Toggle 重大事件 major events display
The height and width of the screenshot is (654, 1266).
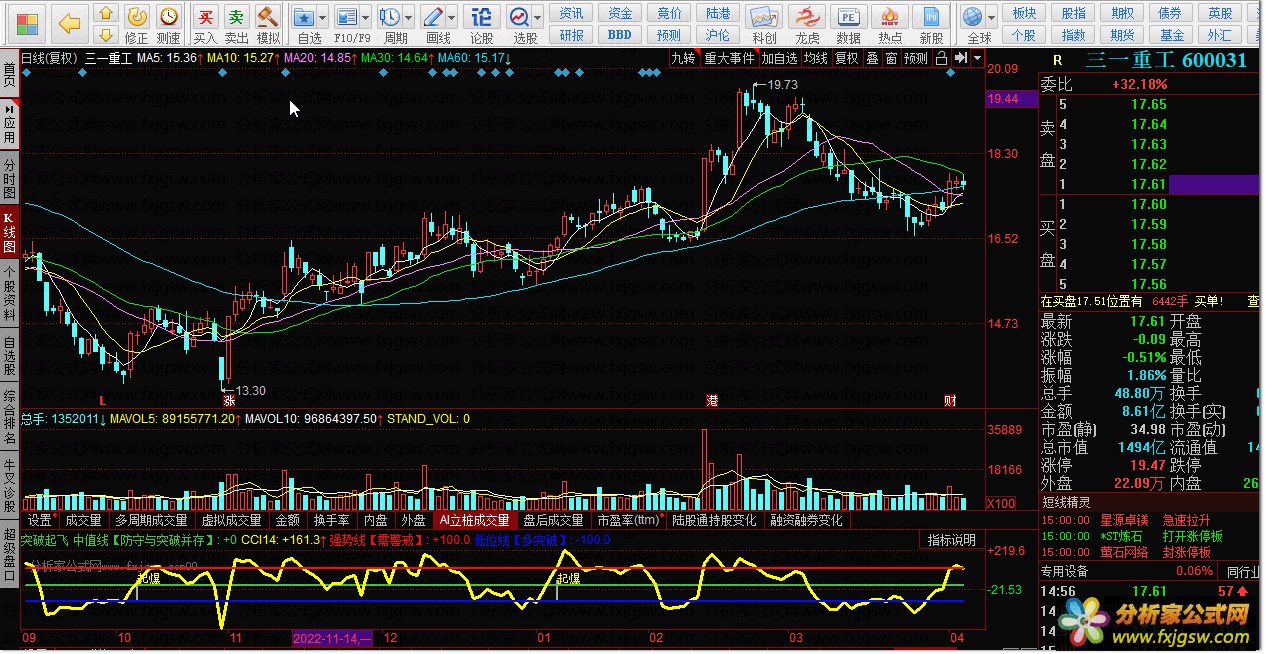tap(729, 58)
